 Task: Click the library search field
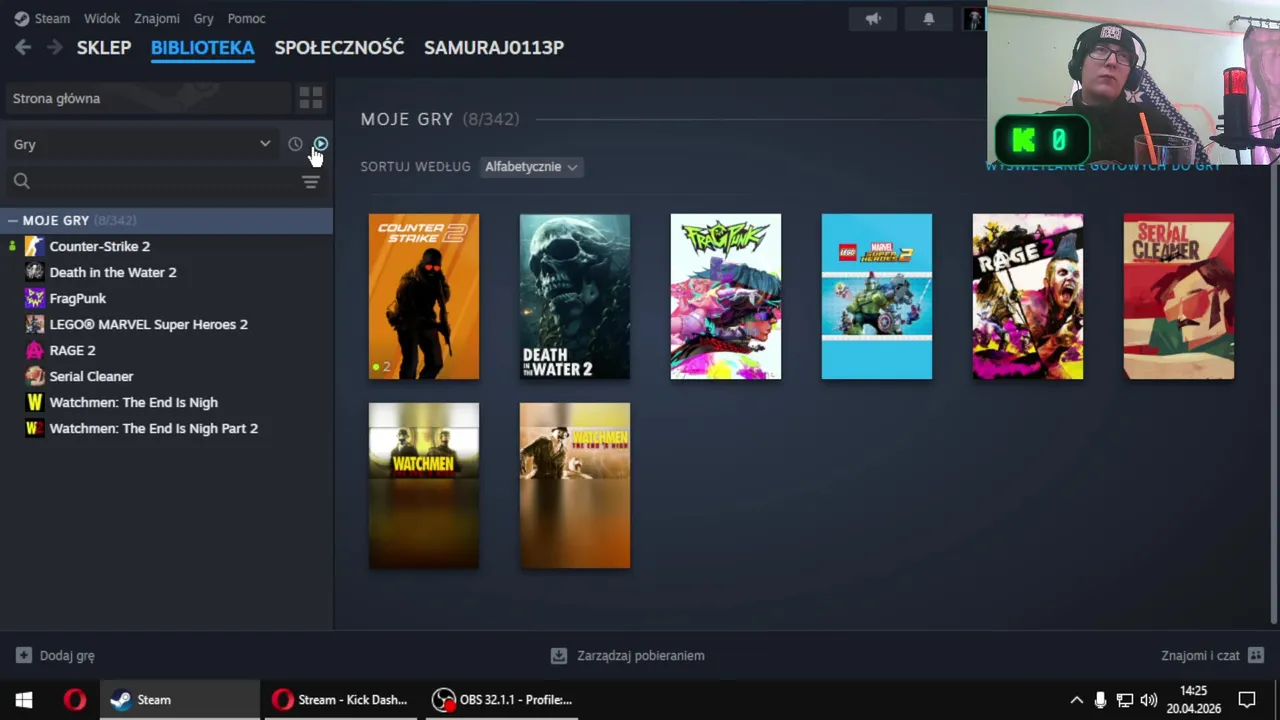coord(150,181)
